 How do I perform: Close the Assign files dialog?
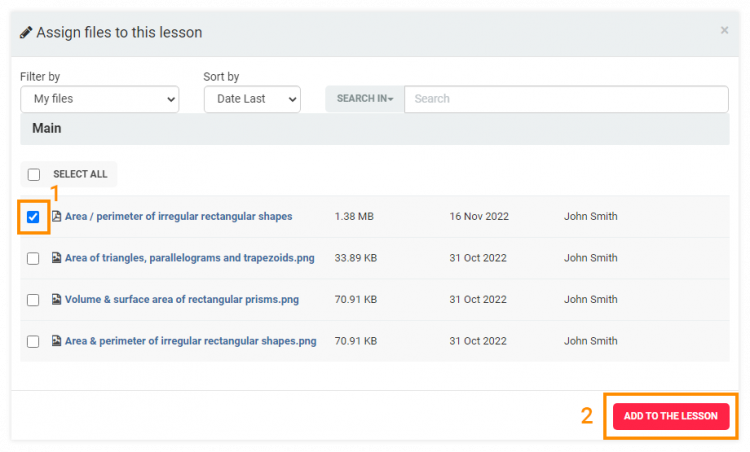[724, 31]
